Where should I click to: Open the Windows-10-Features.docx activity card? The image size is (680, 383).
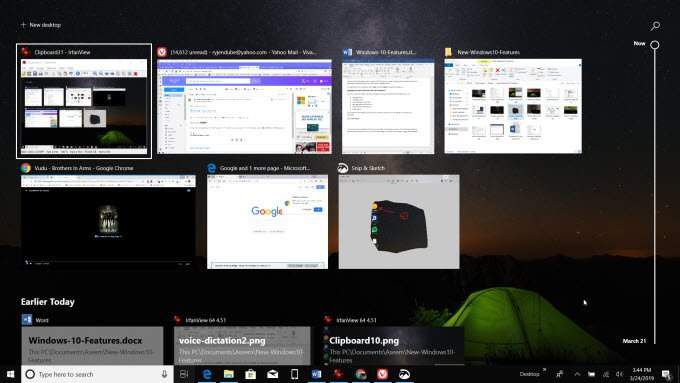point(92,346)
